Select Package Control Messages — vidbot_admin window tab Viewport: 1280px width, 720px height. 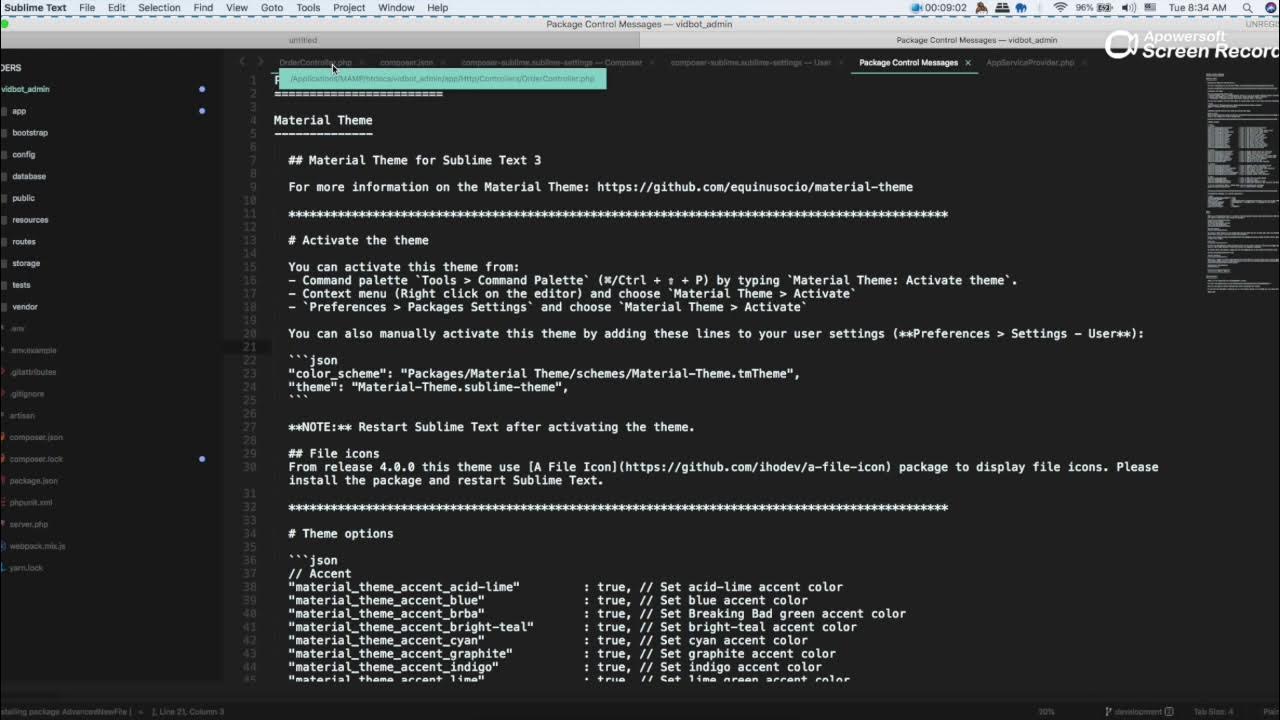pos(976,40)
